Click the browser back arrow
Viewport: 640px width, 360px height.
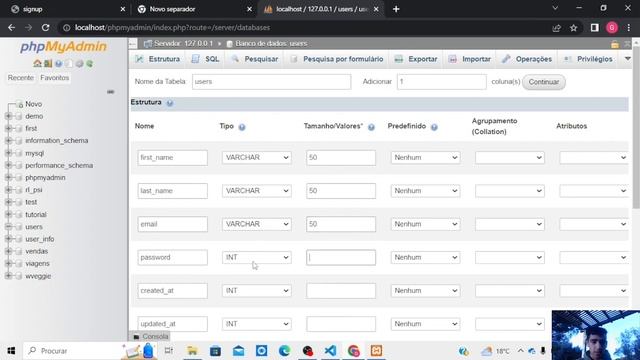click(x=11, y=28)
